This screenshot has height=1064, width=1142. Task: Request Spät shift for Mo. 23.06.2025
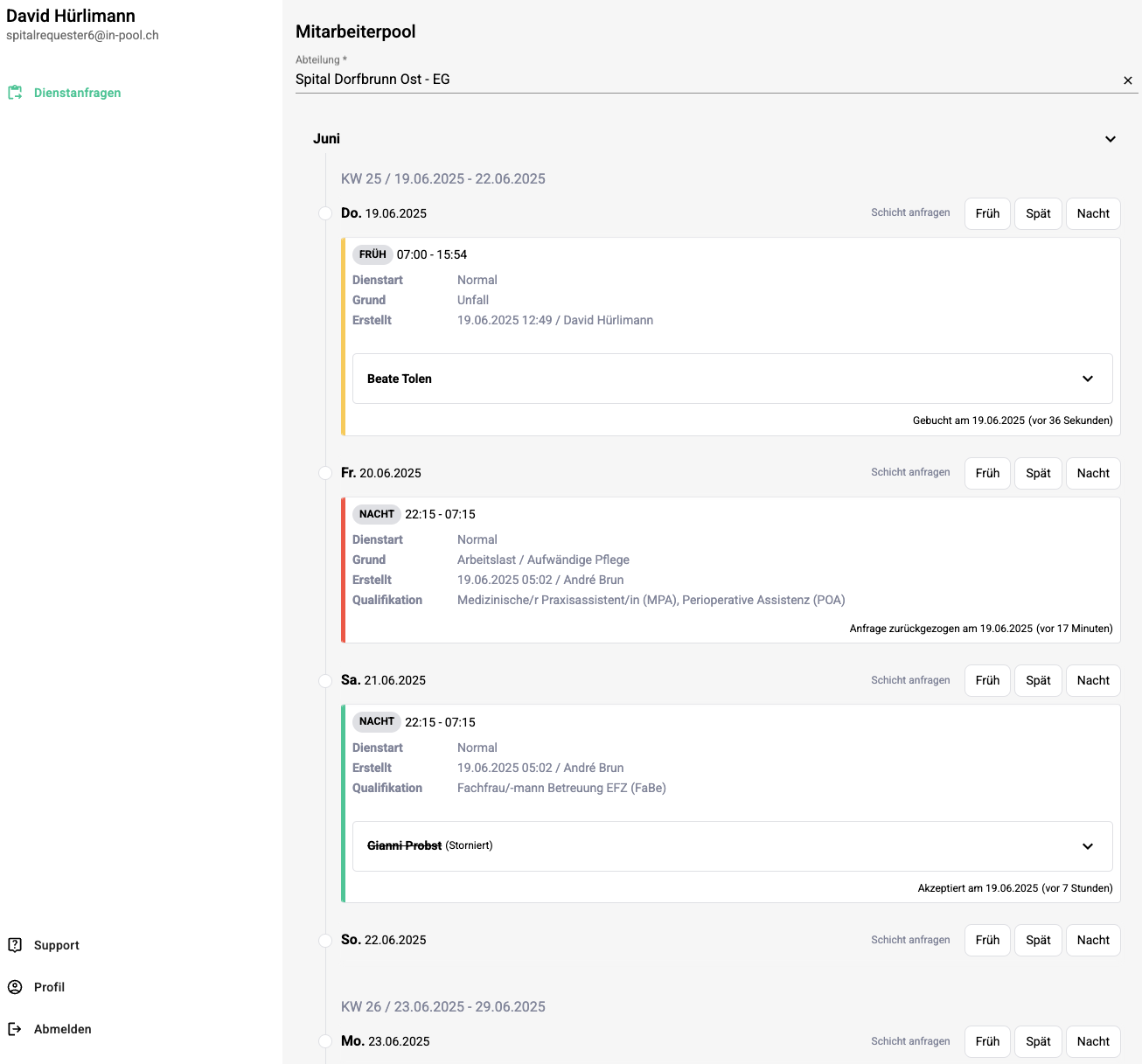(1038, 1041)
